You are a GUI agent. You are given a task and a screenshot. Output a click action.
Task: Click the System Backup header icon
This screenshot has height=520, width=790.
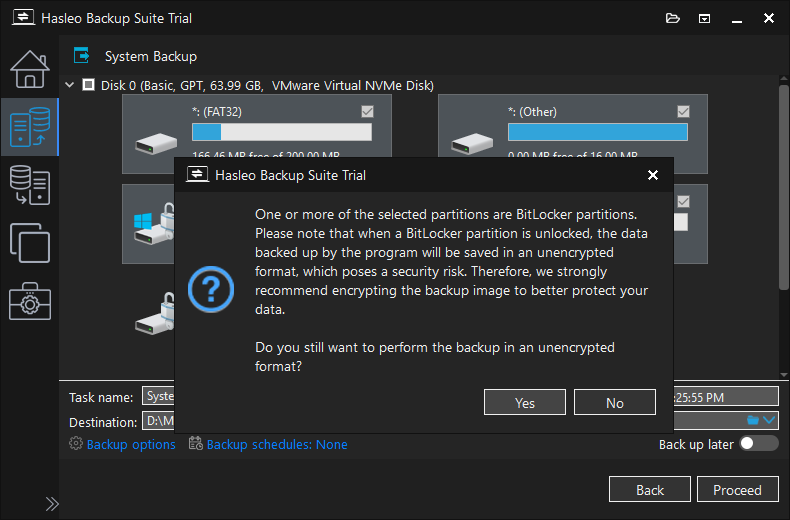(x=81, y=55)
